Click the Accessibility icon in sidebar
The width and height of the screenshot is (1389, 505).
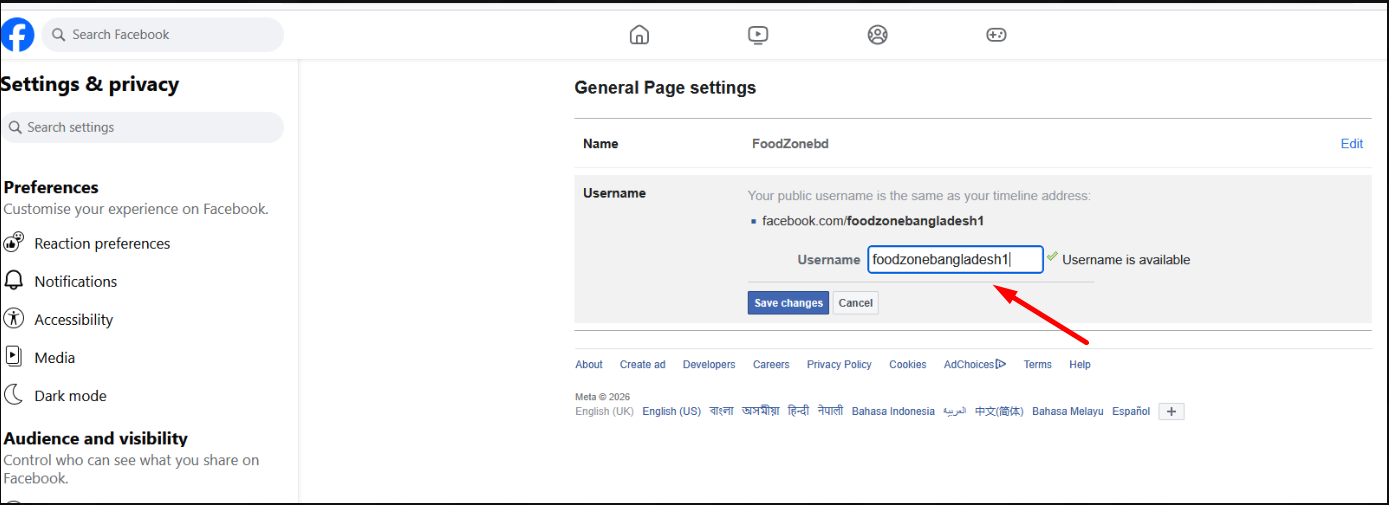13,318
